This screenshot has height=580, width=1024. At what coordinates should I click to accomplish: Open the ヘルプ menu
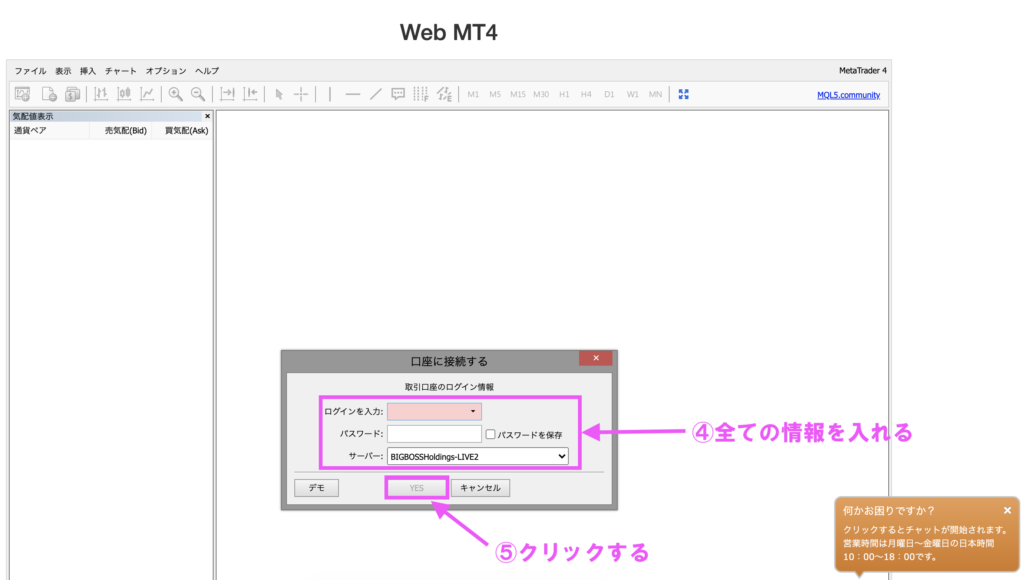(x=207, y=71)
